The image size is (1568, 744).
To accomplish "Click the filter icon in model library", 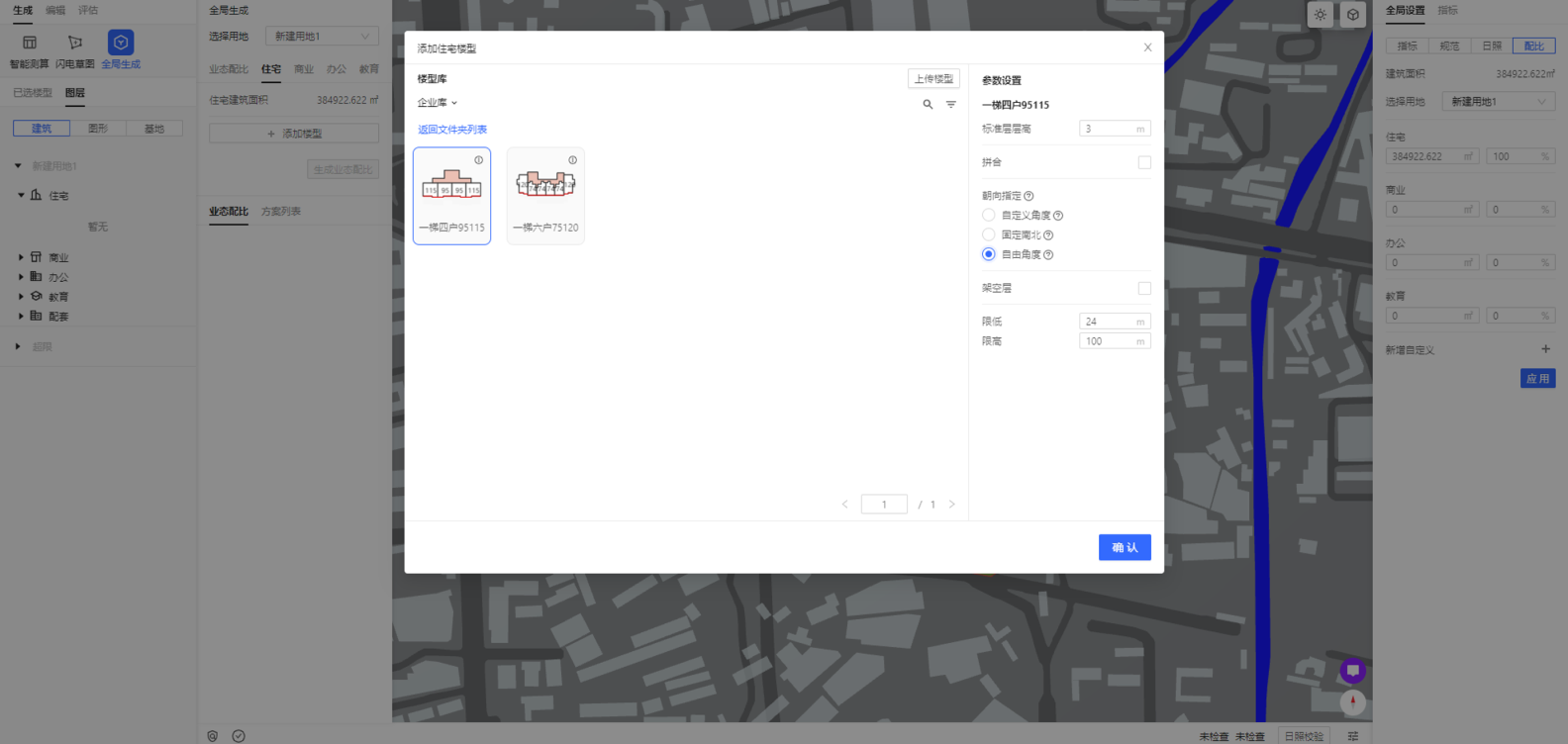I will 951,104.
